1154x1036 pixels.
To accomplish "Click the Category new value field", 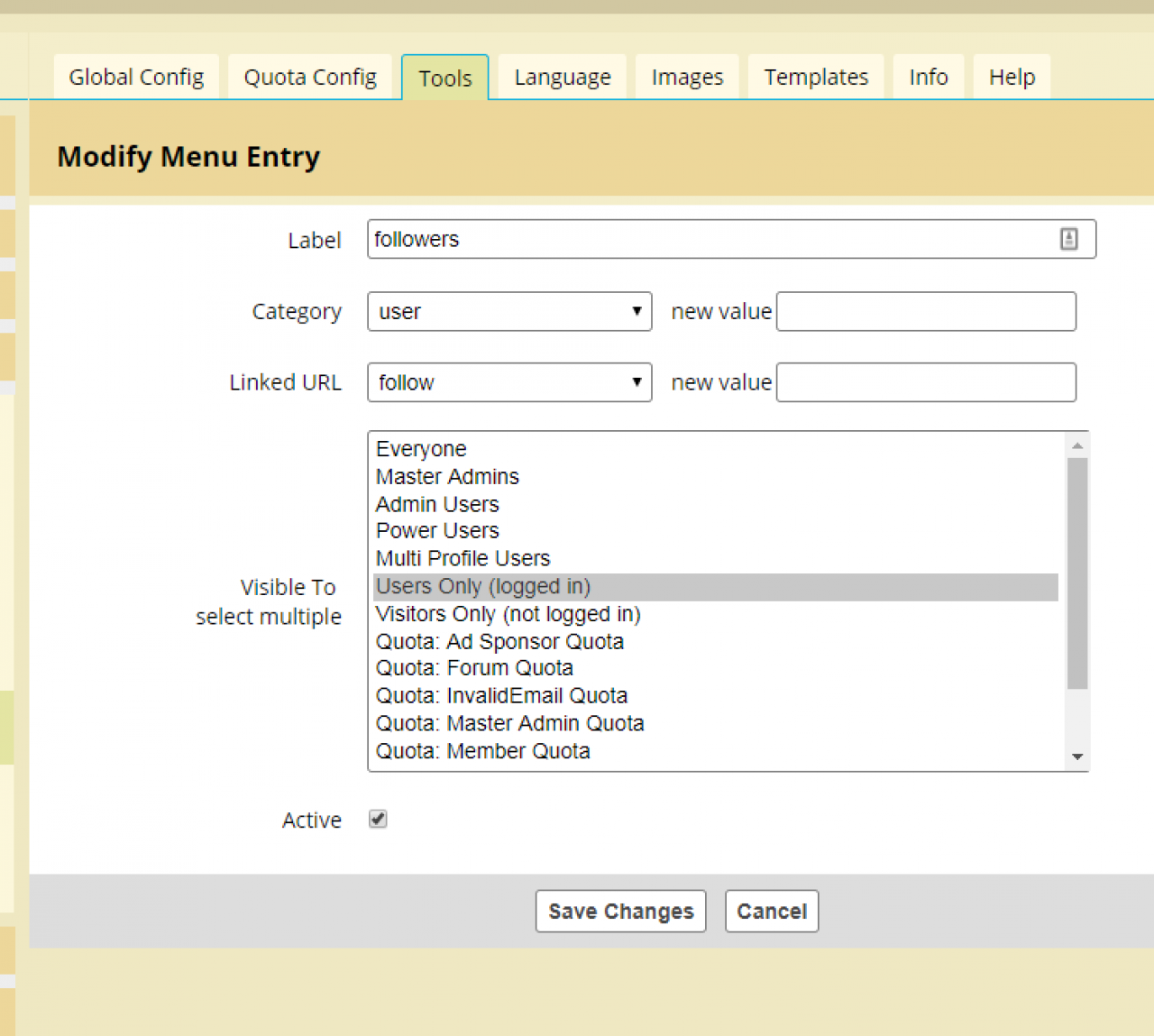I will coord(926,311).
